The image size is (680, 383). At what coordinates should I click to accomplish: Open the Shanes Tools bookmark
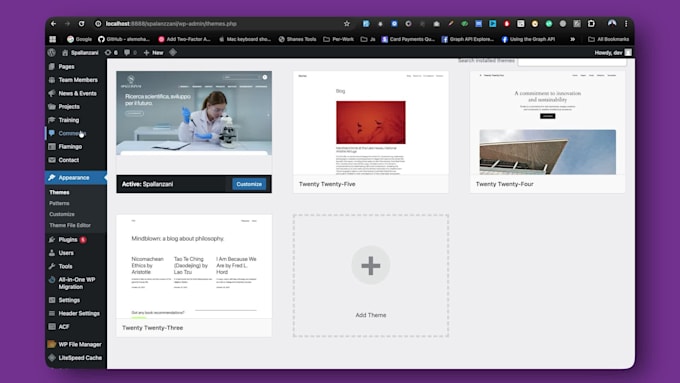298,39
